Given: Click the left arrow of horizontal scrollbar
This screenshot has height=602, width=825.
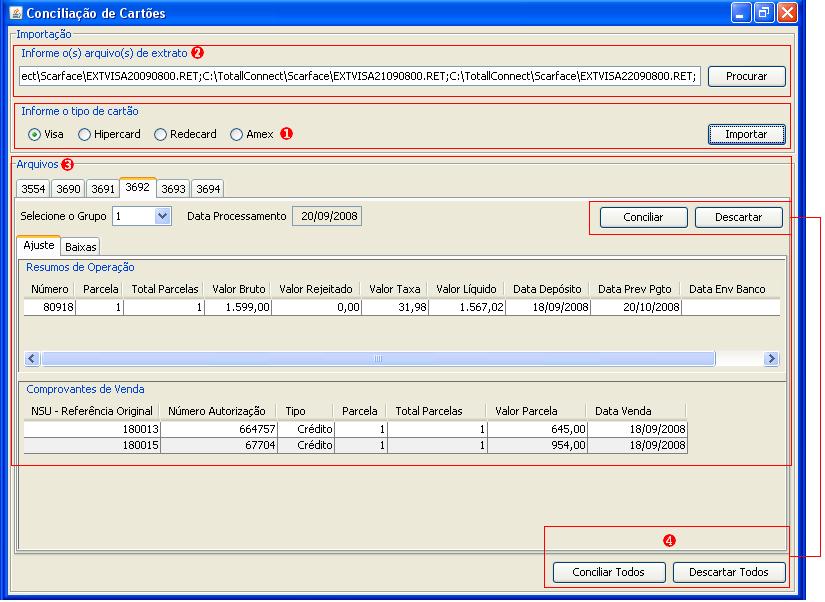Looking at the screenshot, I should 32,359.
